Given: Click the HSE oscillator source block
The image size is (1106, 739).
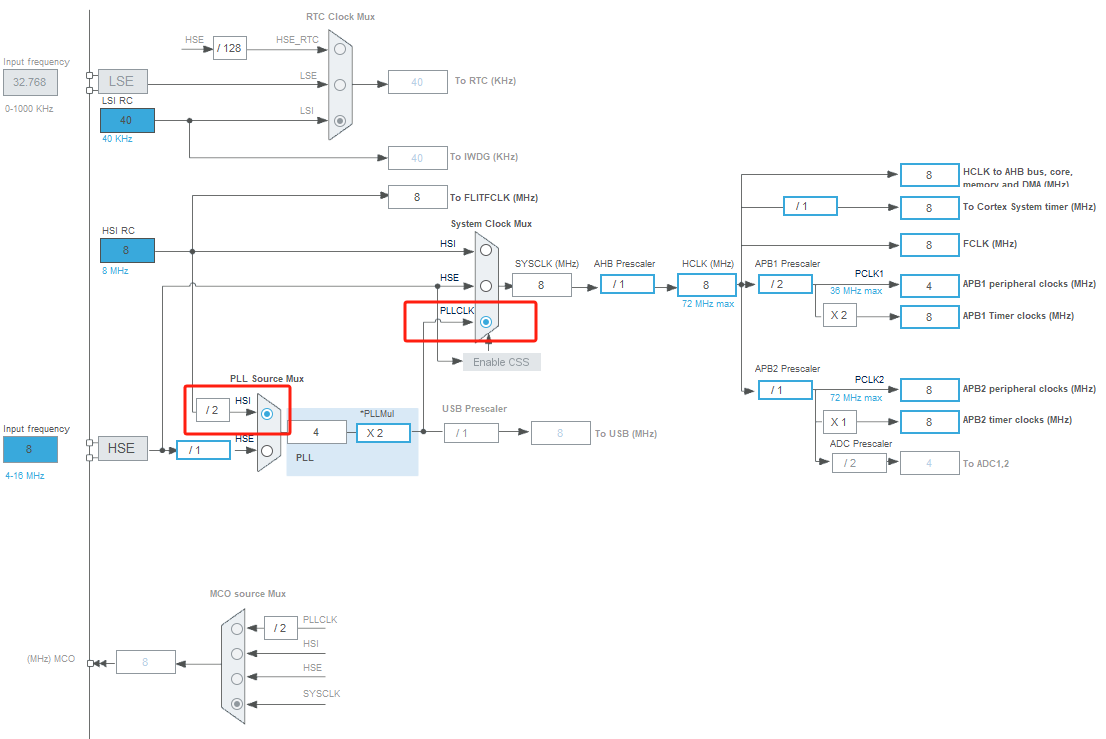Looking at the screenshot, I should pyautogui.click(x=121, y=448).
